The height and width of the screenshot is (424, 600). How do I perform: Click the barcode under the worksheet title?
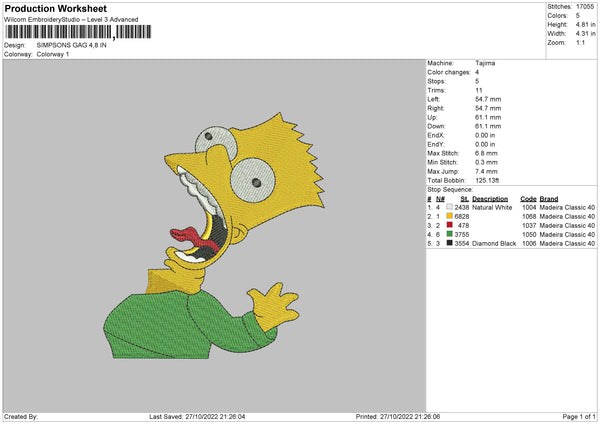pyautogui.click(x=78, y=32)
